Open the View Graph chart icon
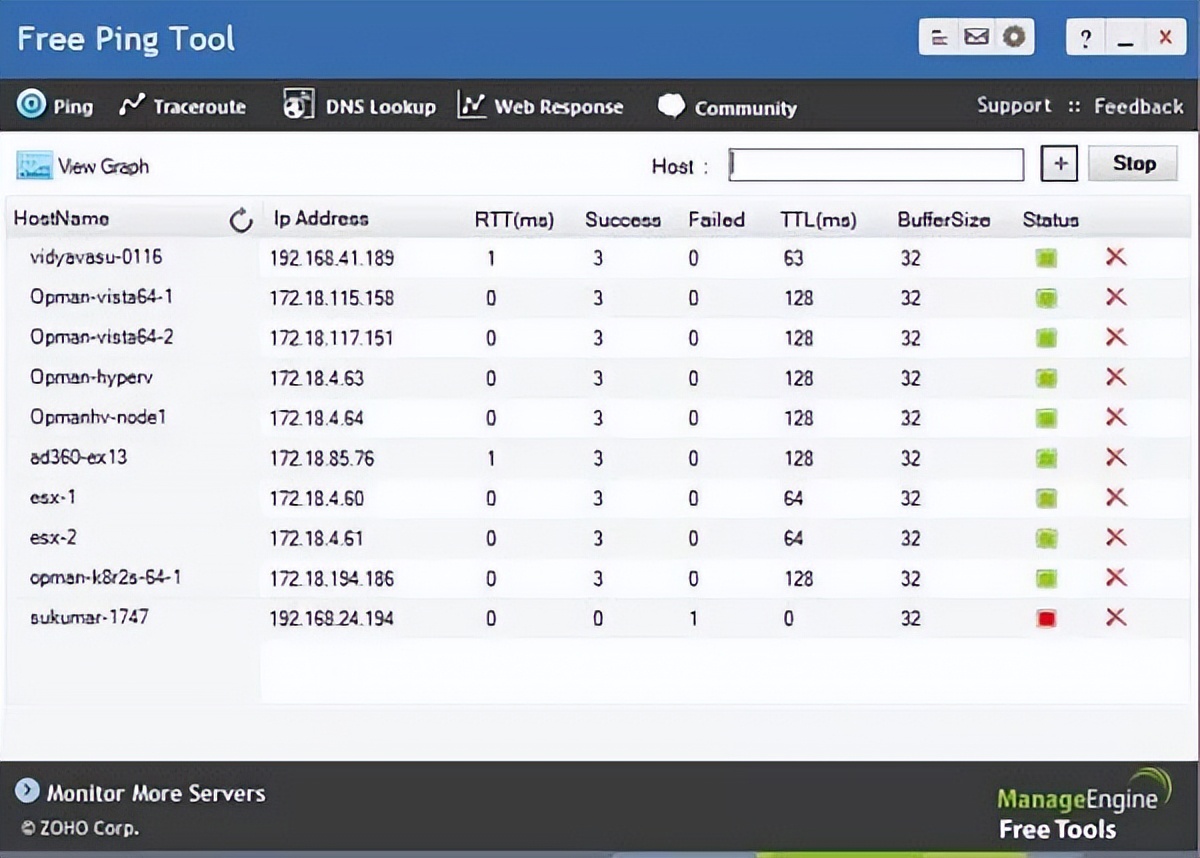The width and height of the screenshot is (1200, 858). pos(33,166)
